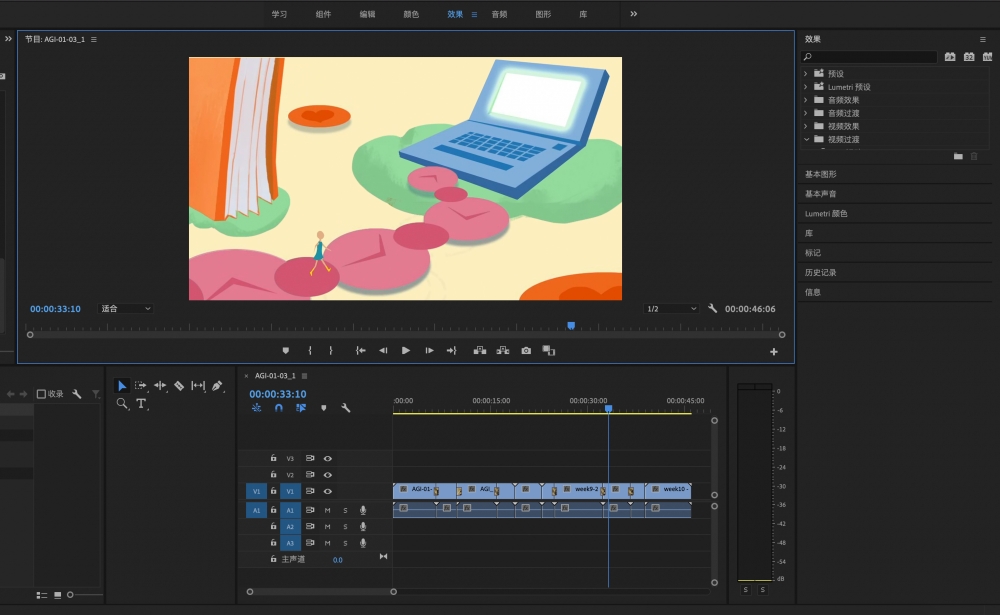
Task: Open the 1/2 playback resolution dropdown
Action: coord(671,309)
